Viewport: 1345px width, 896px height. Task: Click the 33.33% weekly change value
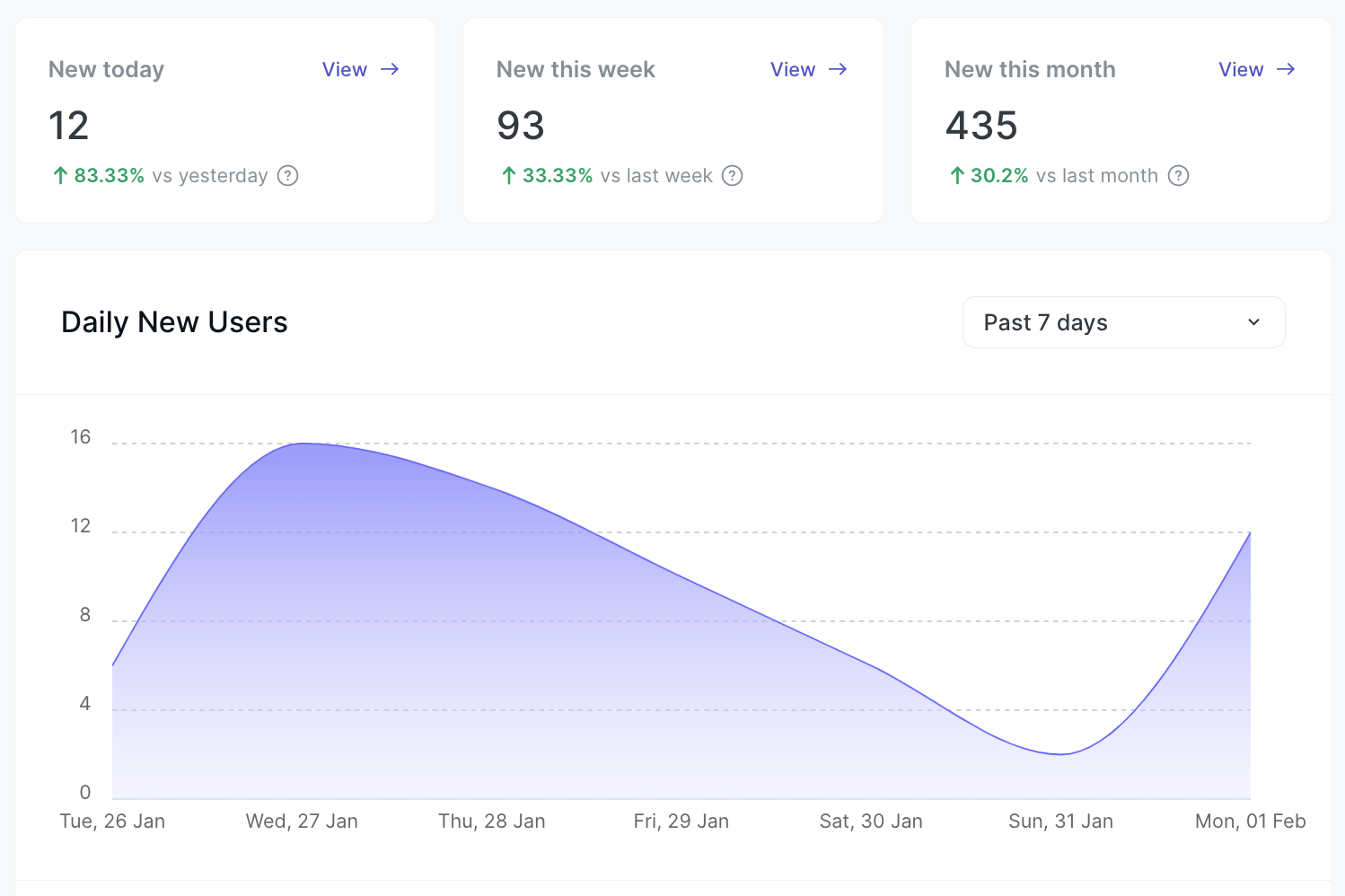click(x=557, y=176)
